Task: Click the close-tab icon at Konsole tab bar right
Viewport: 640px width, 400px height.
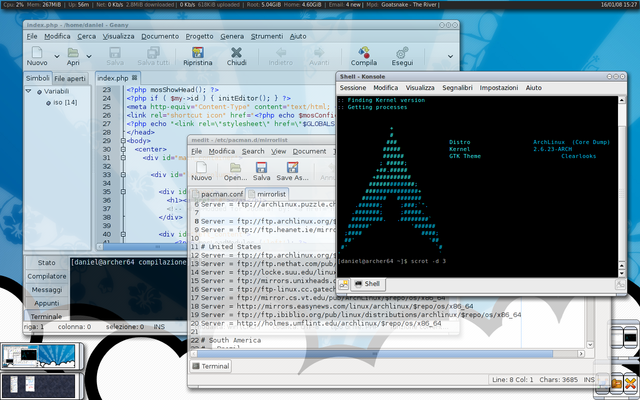Action: click(620, 284)
